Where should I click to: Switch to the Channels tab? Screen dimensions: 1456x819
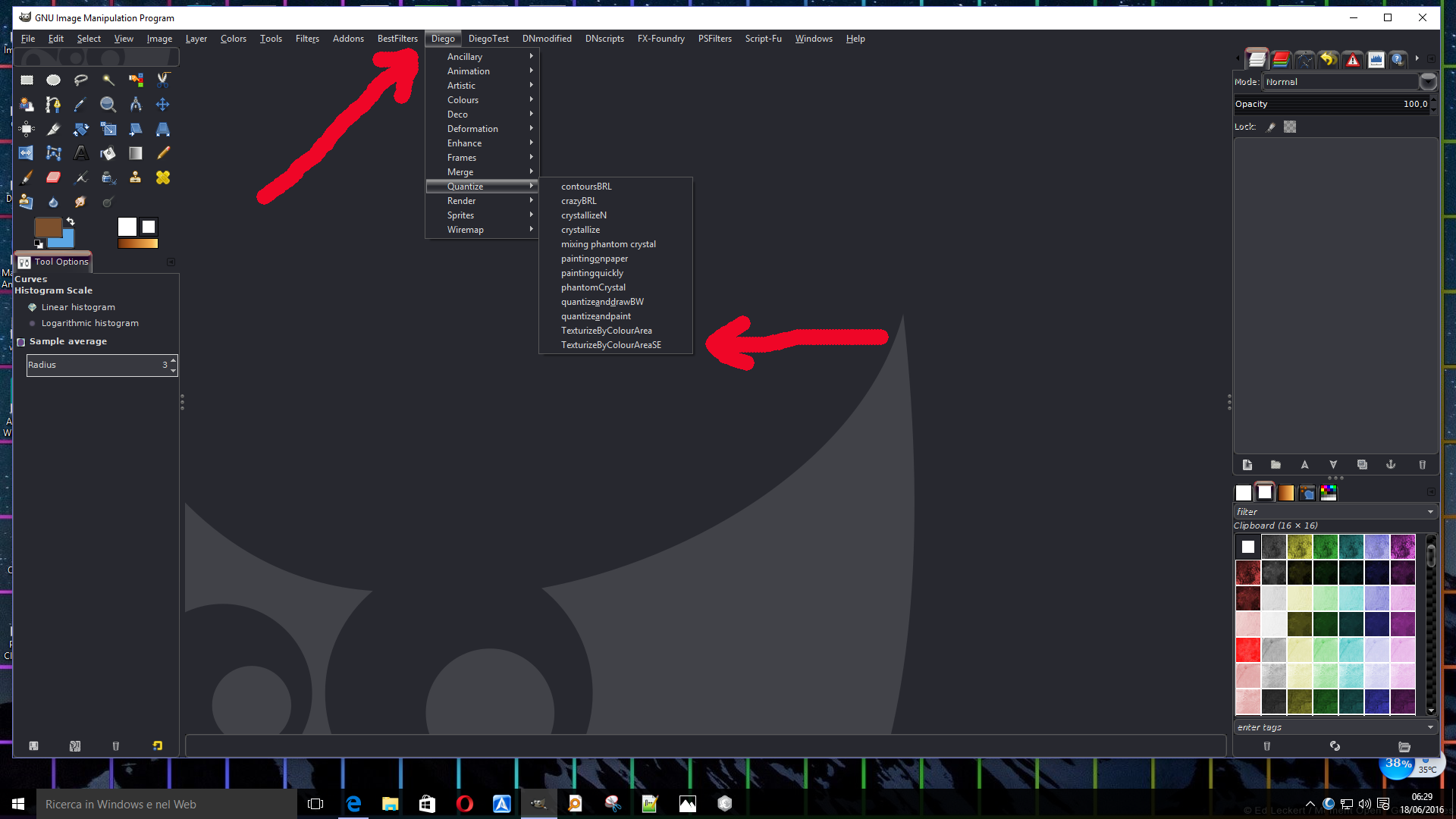[1281, 59]
